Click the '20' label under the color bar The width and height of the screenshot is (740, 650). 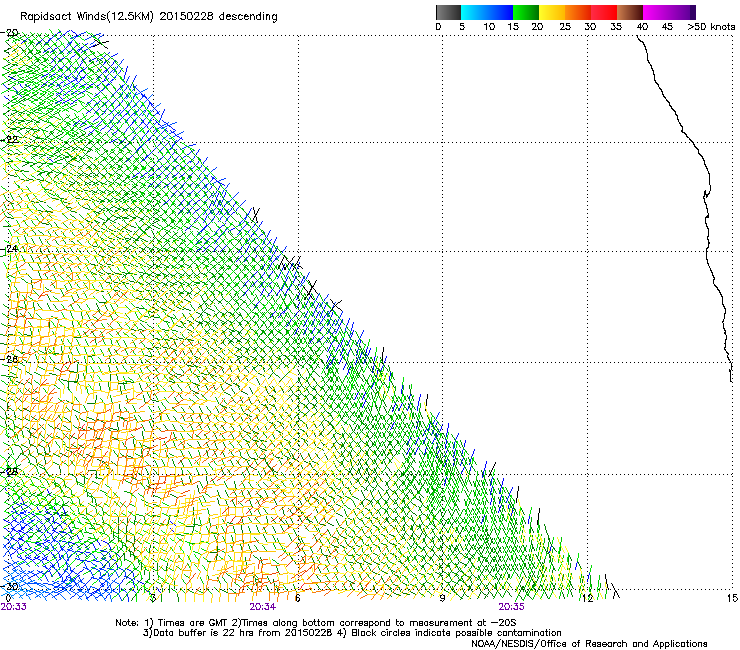537,27
